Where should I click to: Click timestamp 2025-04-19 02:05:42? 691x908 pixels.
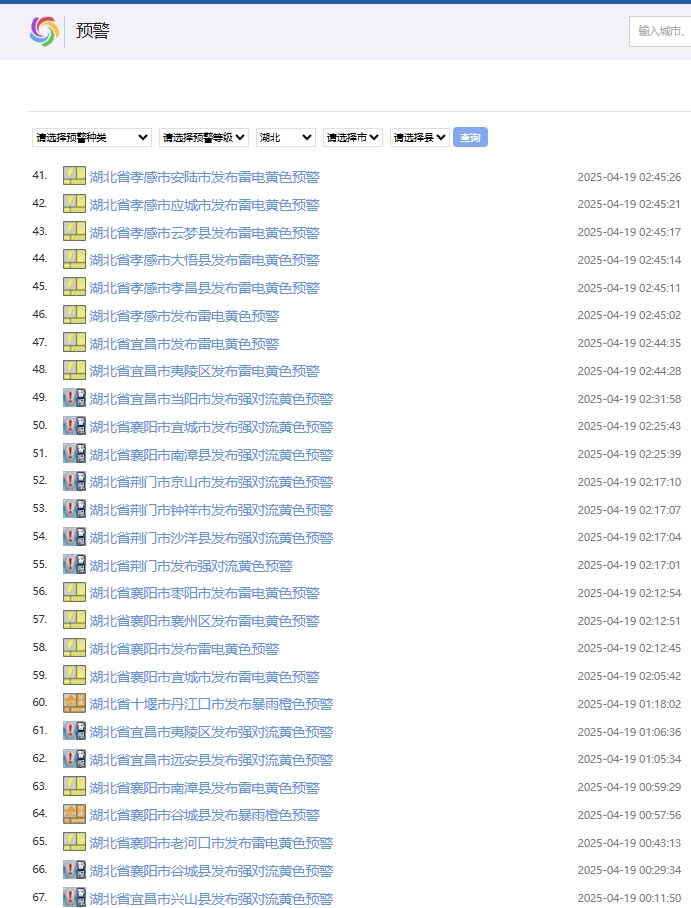(x=629, y=676)
